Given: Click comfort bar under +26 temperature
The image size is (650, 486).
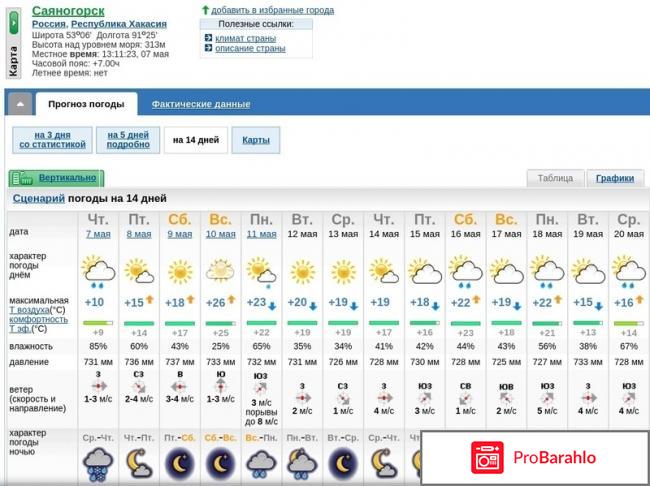Looking at the screenshot, I should point(221,323).
